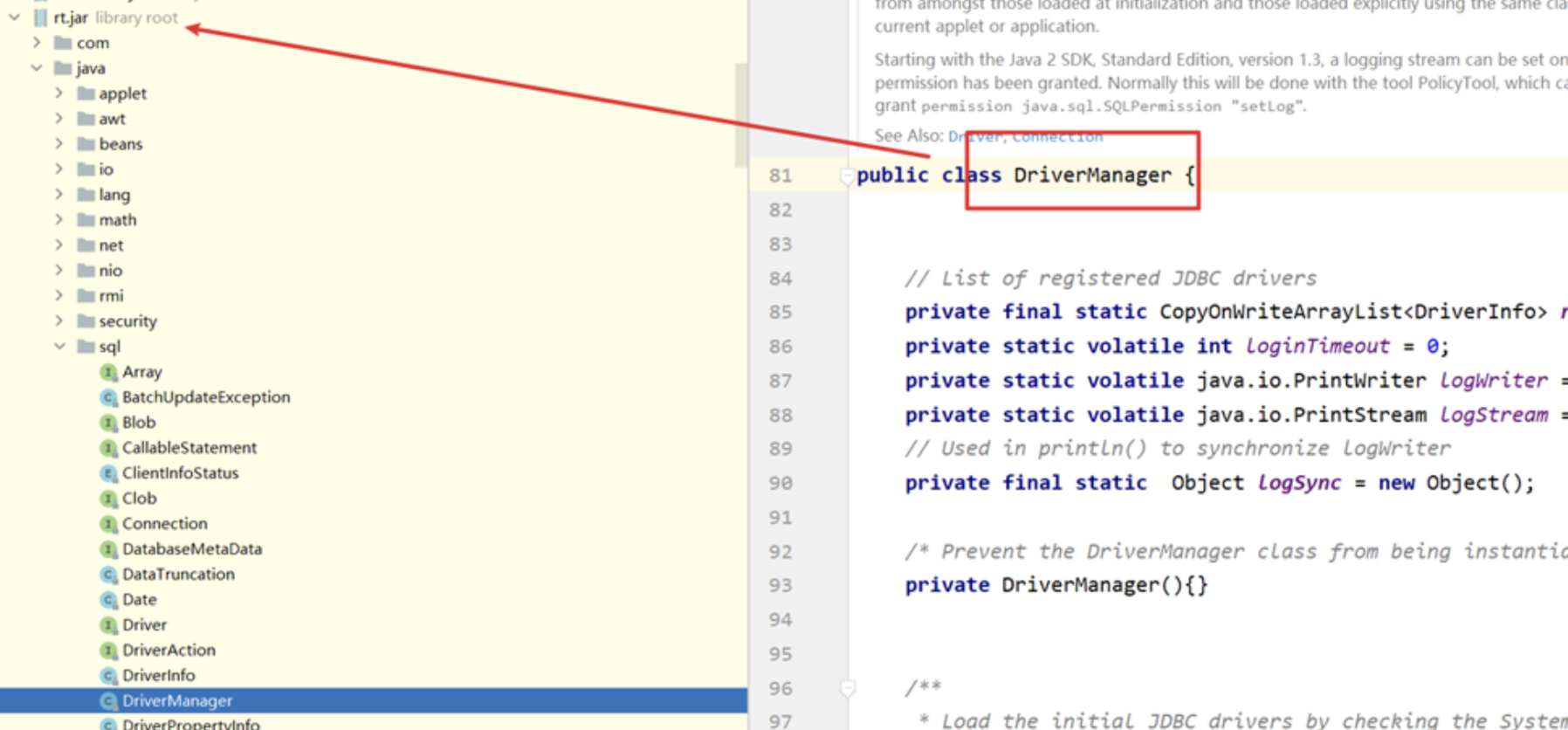Open the BatchUpdateException class
Viewport: 1568px width, 730px height.
pos(206,397)
